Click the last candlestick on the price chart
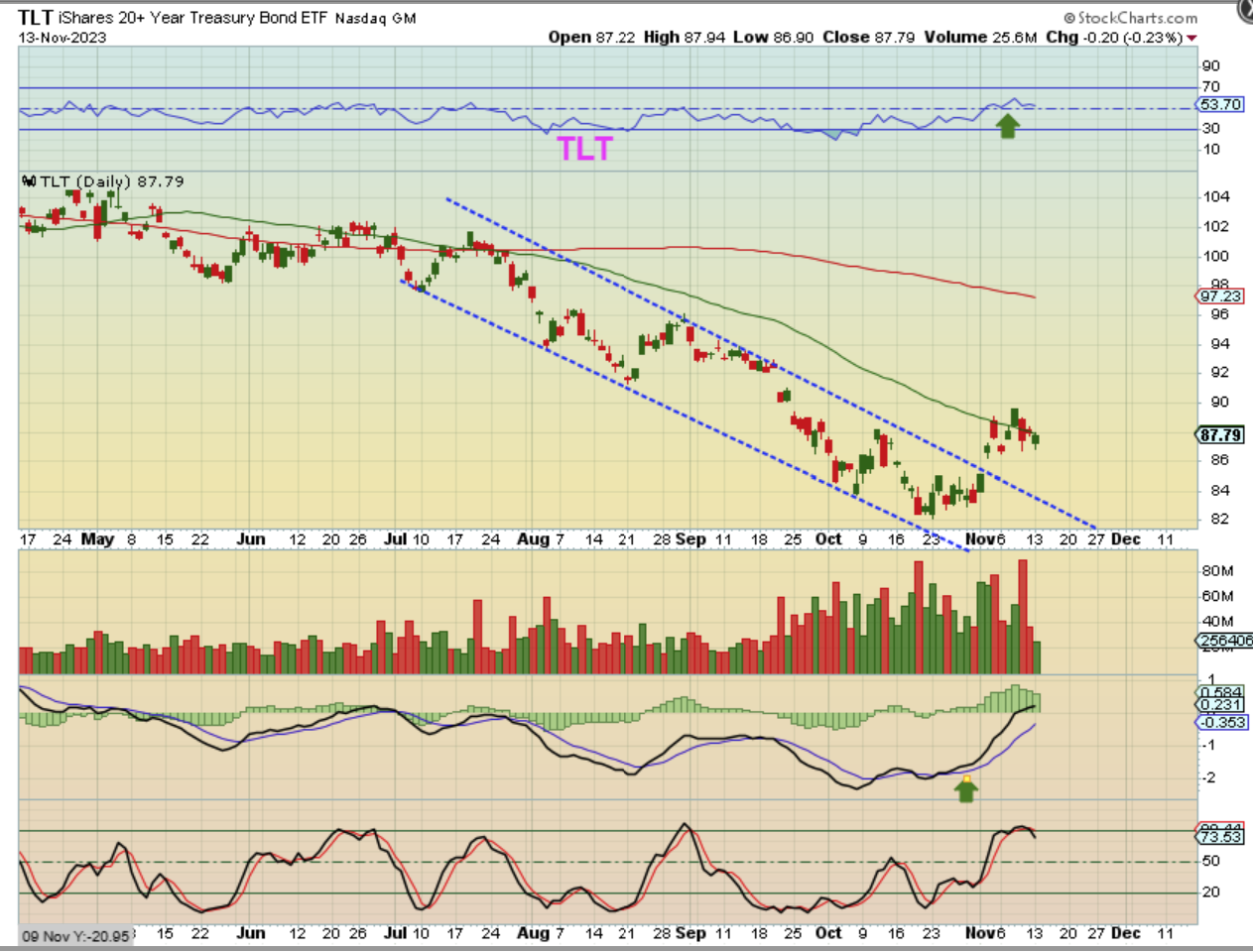 pyautogui.click(x=1036, y=439)
